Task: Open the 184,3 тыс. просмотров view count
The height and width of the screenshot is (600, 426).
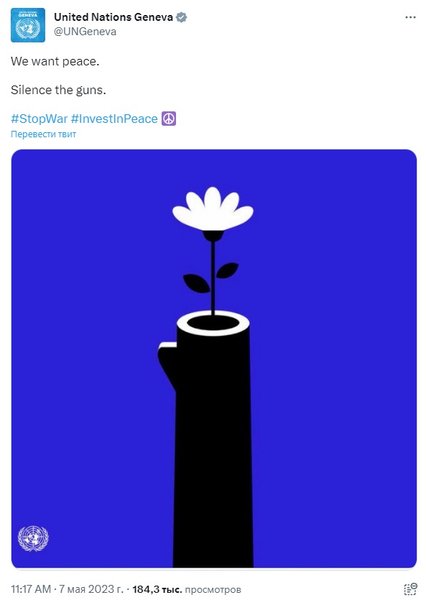Action: [x=187, y=589]
